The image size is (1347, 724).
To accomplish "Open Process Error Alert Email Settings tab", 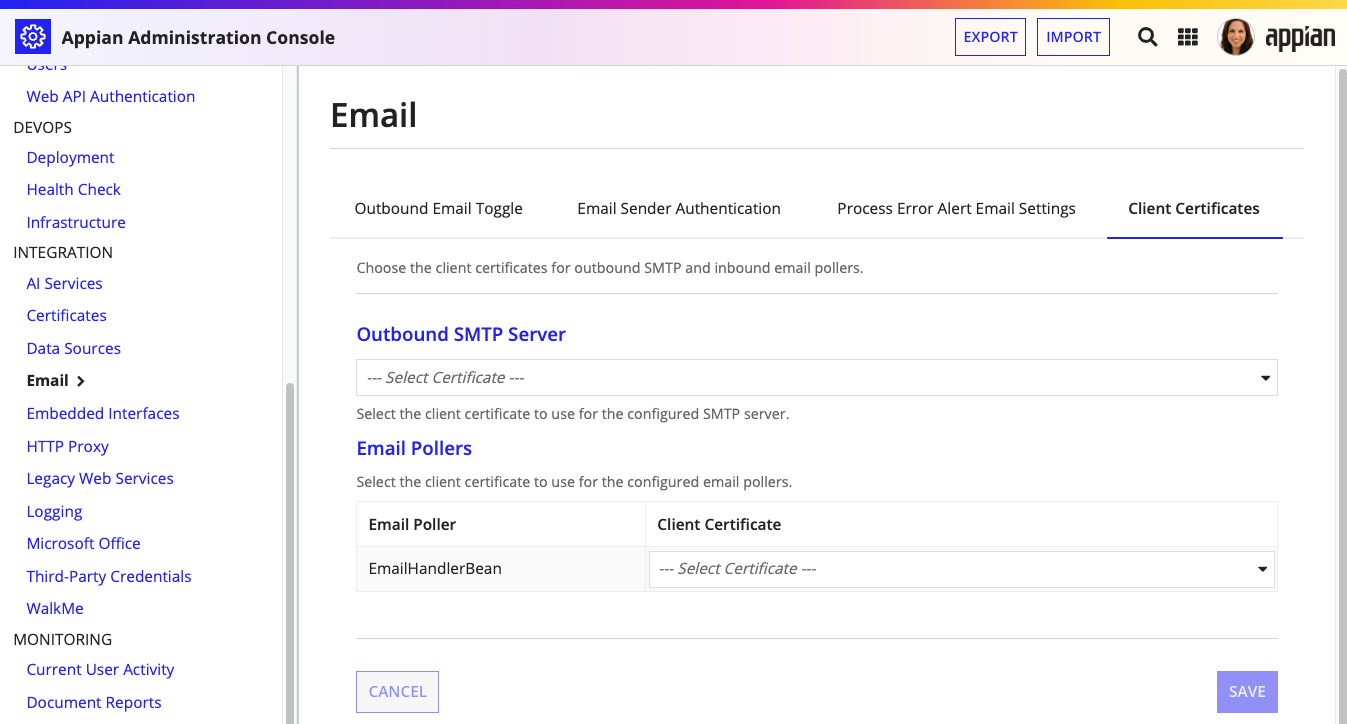I will (x=956, y=208).
